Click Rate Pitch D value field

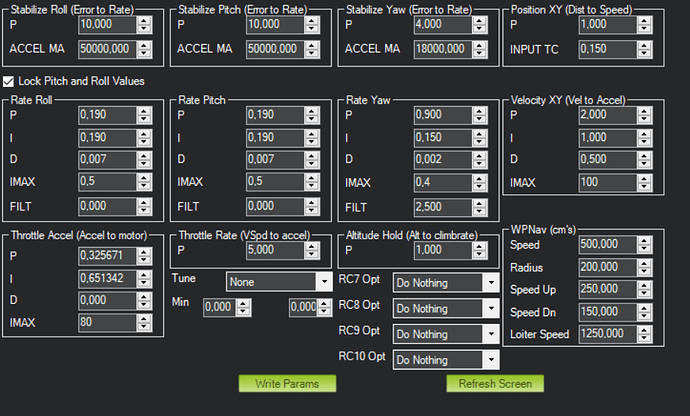[275, 159]
